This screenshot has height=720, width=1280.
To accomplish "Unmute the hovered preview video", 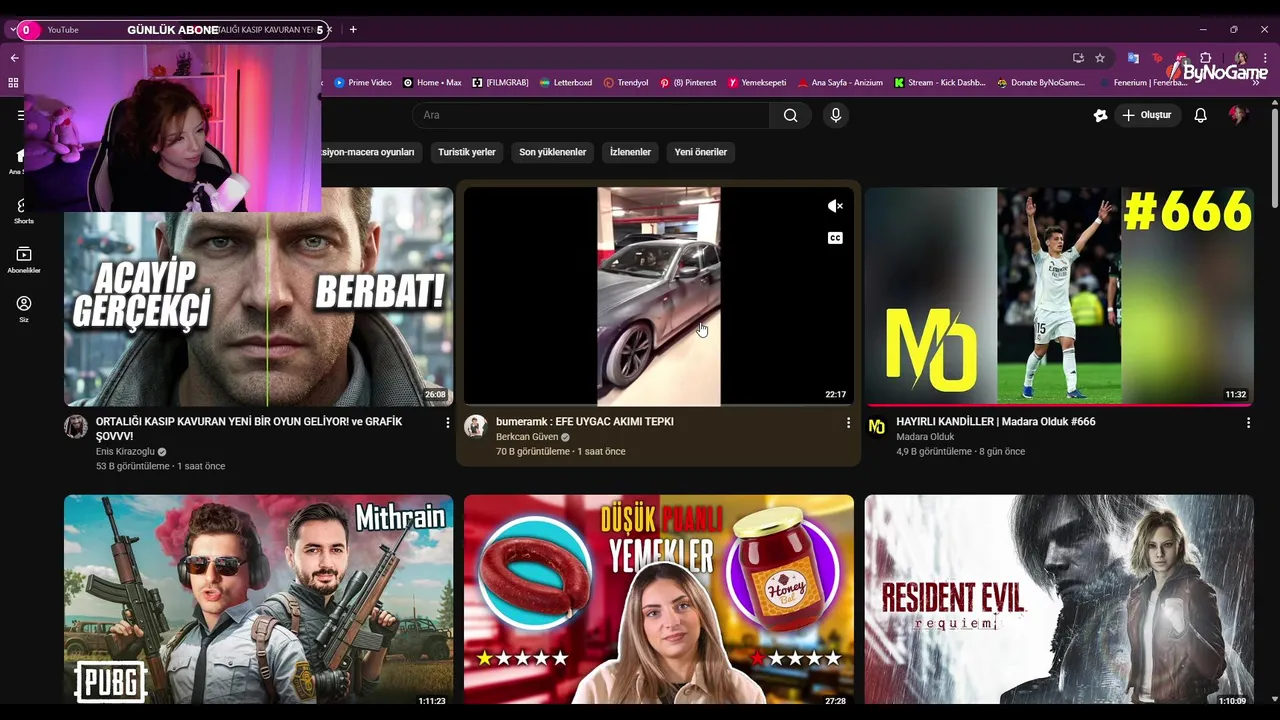I will click(x=835, y=206).
